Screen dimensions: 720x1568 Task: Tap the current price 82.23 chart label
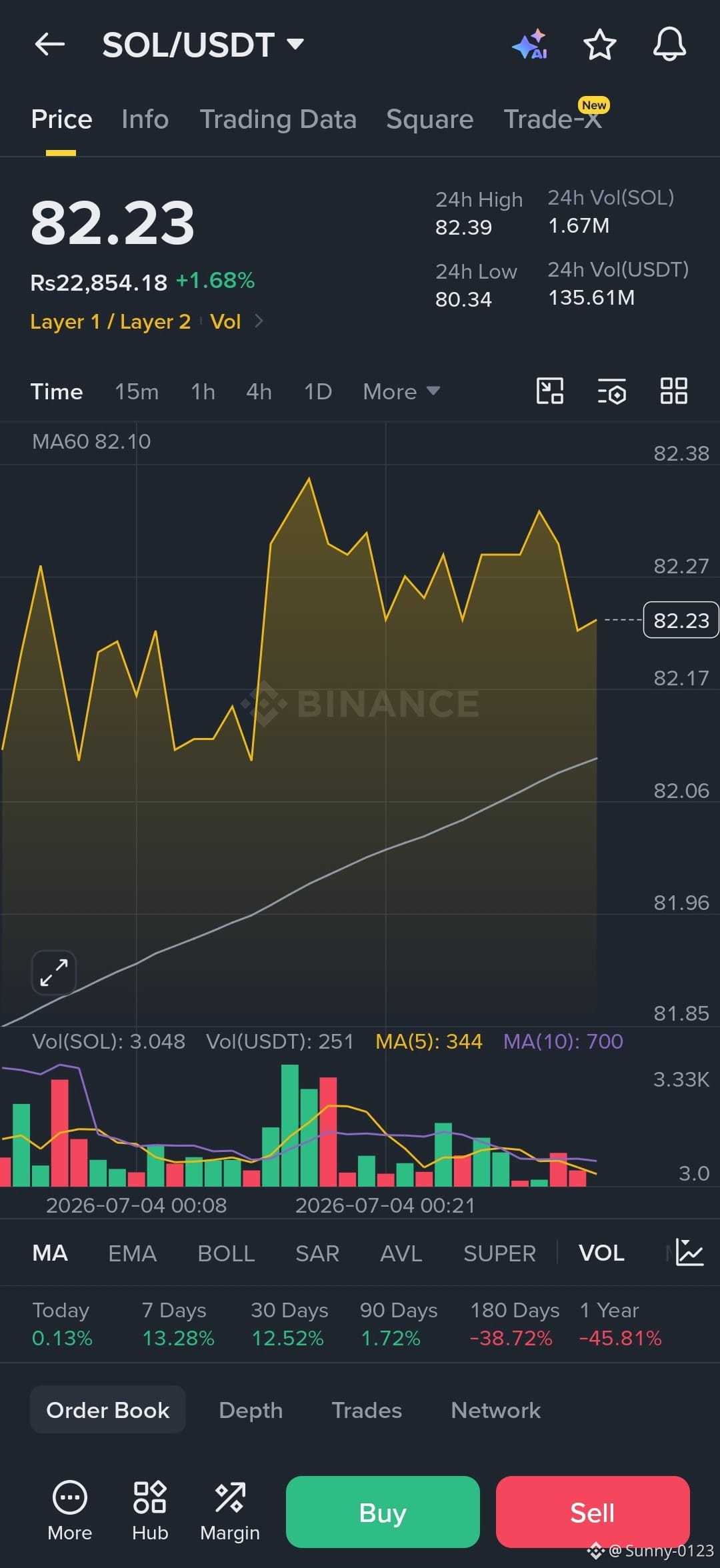click(681, 620)
